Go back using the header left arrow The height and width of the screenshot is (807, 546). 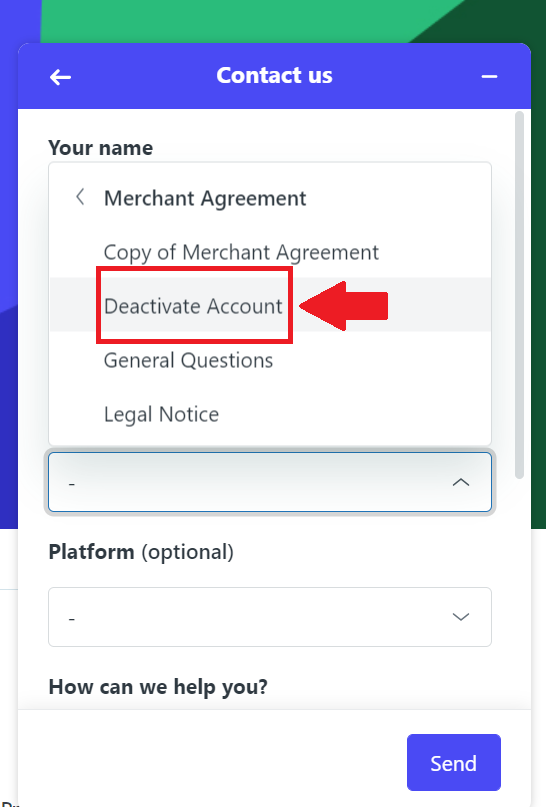point(60,77)
